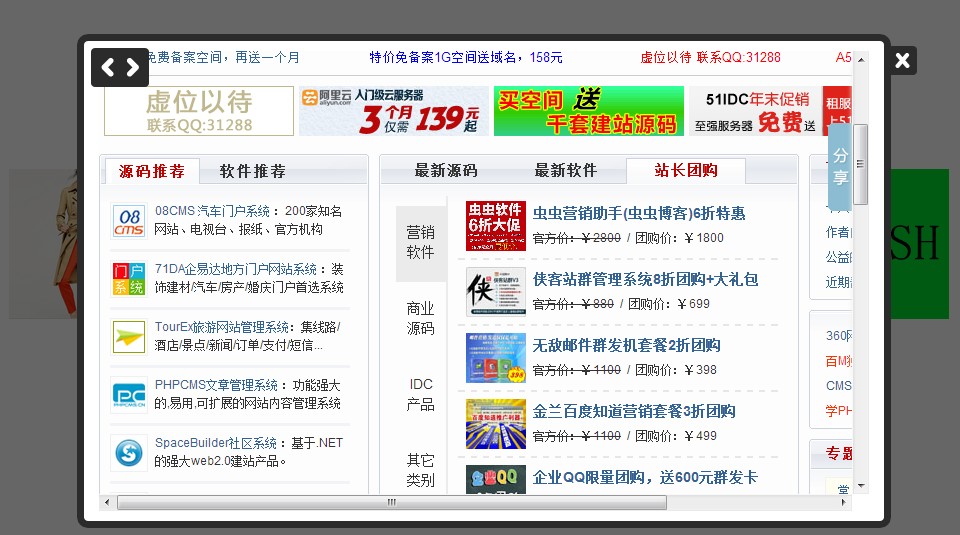The height and width of the screenshot is (535, 960).
Task: Open 金兰百度知道营销套餐3折团购 link
Action: pyautogui.click(x=634, y=412)
